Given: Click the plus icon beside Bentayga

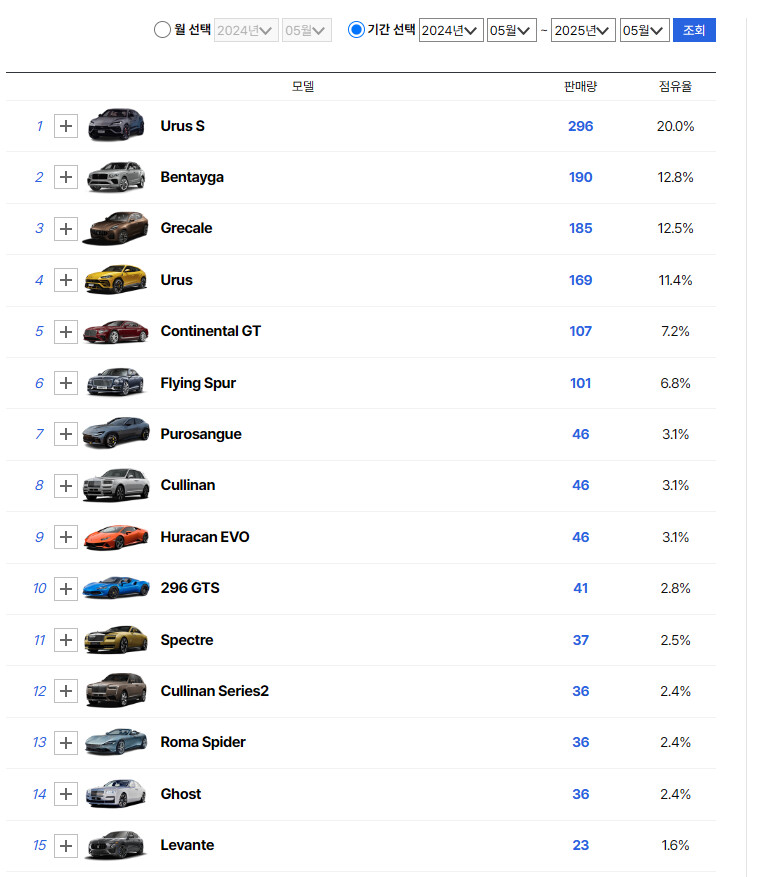Looking at the screenshot, I should tap(66, 177).
